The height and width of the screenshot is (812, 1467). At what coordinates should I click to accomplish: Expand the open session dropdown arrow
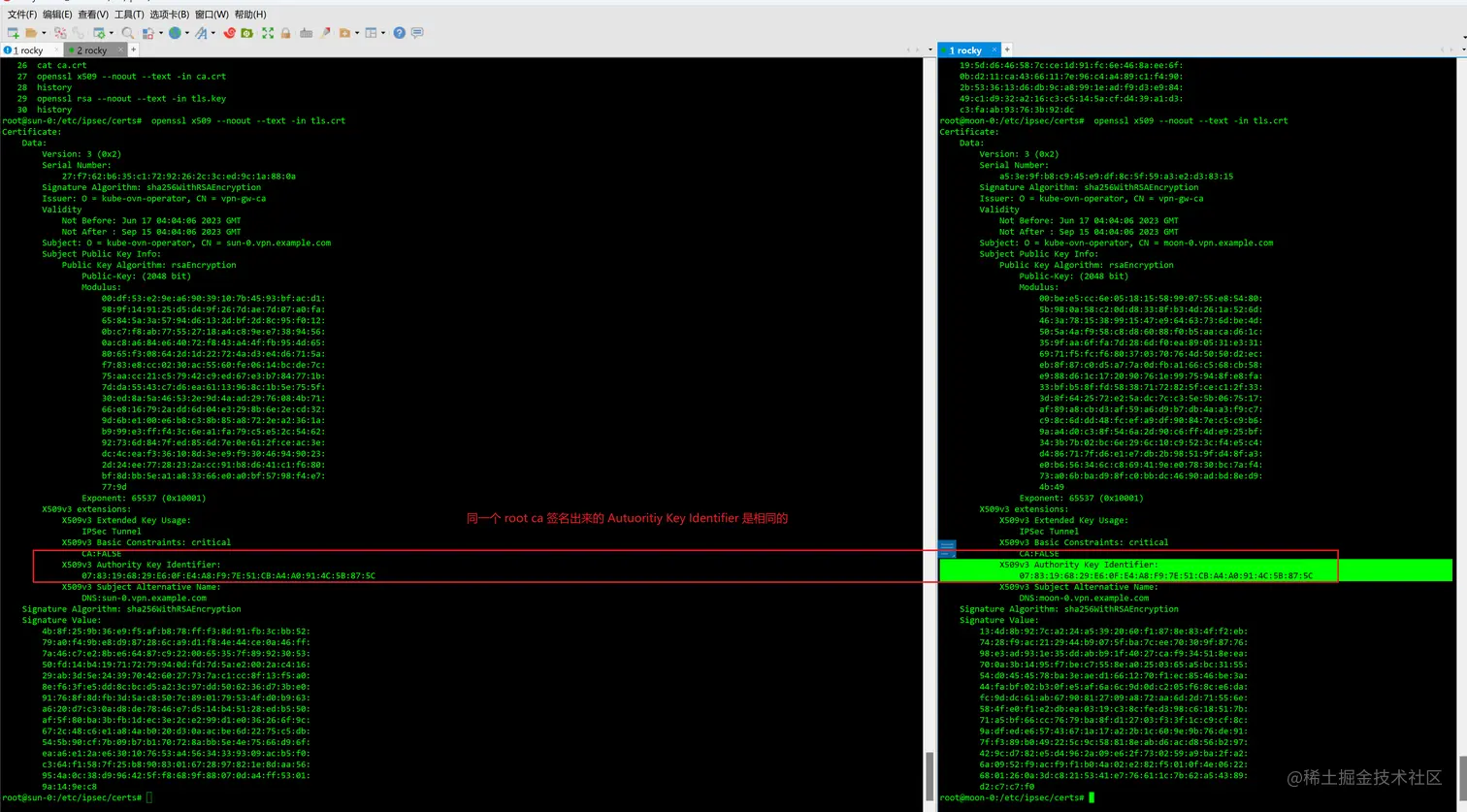coord(43,33)
